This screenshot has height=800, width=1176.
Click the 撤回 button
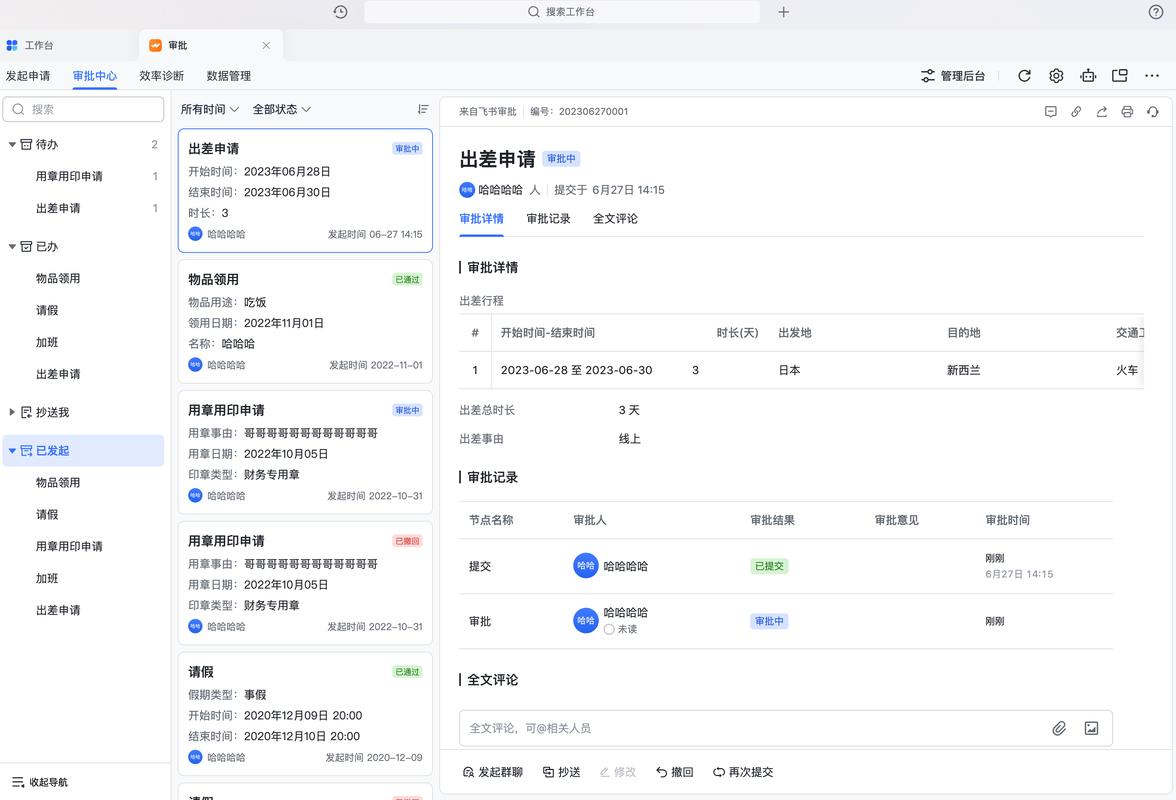coord(674,772)
